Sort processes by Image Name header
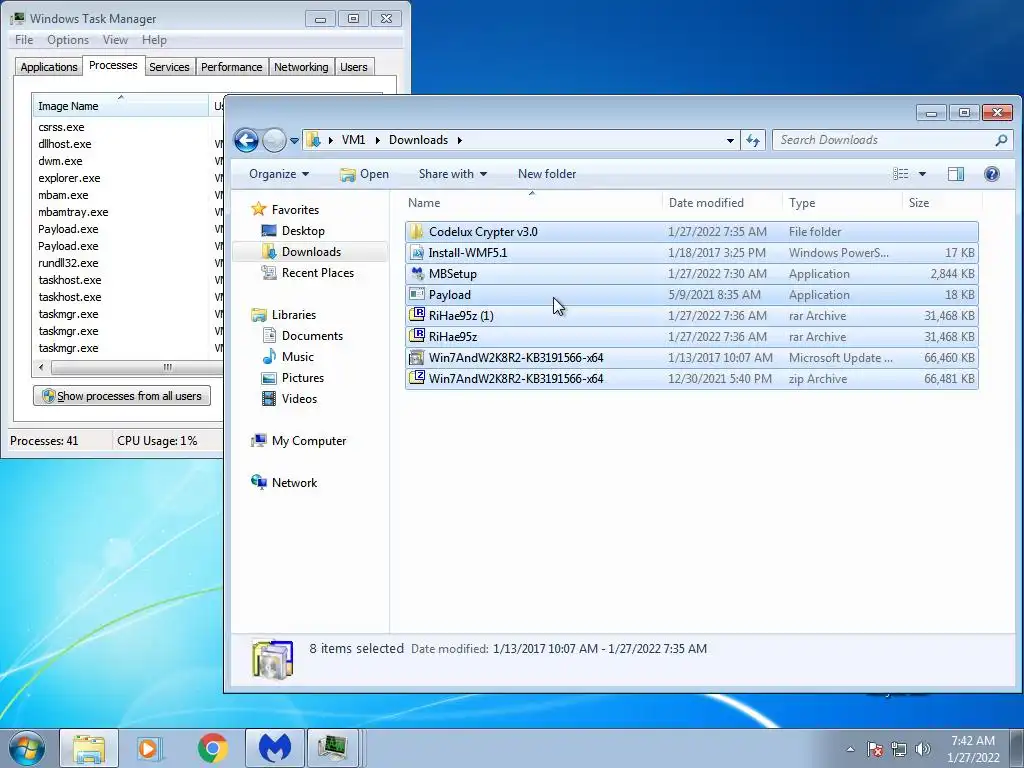 pos(121,106)
